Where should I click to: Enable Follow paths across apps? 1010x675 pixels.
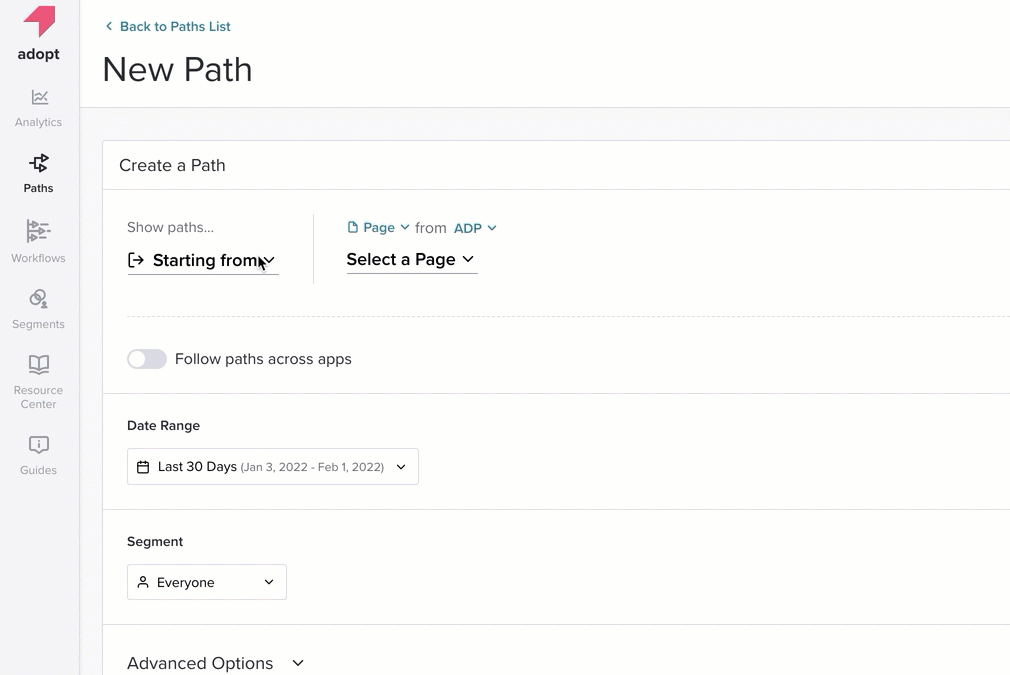[x=146, y=358]
